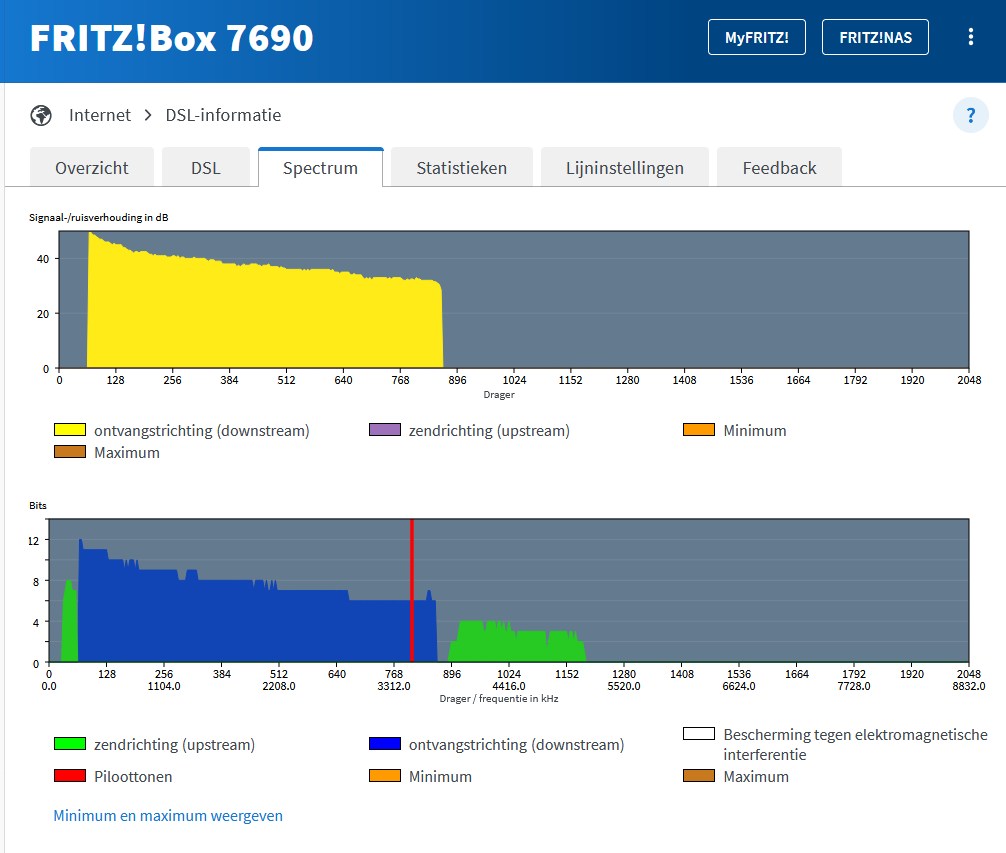Click the green upstream legend swatch
Image resolution: width=1006 pixels, height=853 pixels.
[69, 744]
